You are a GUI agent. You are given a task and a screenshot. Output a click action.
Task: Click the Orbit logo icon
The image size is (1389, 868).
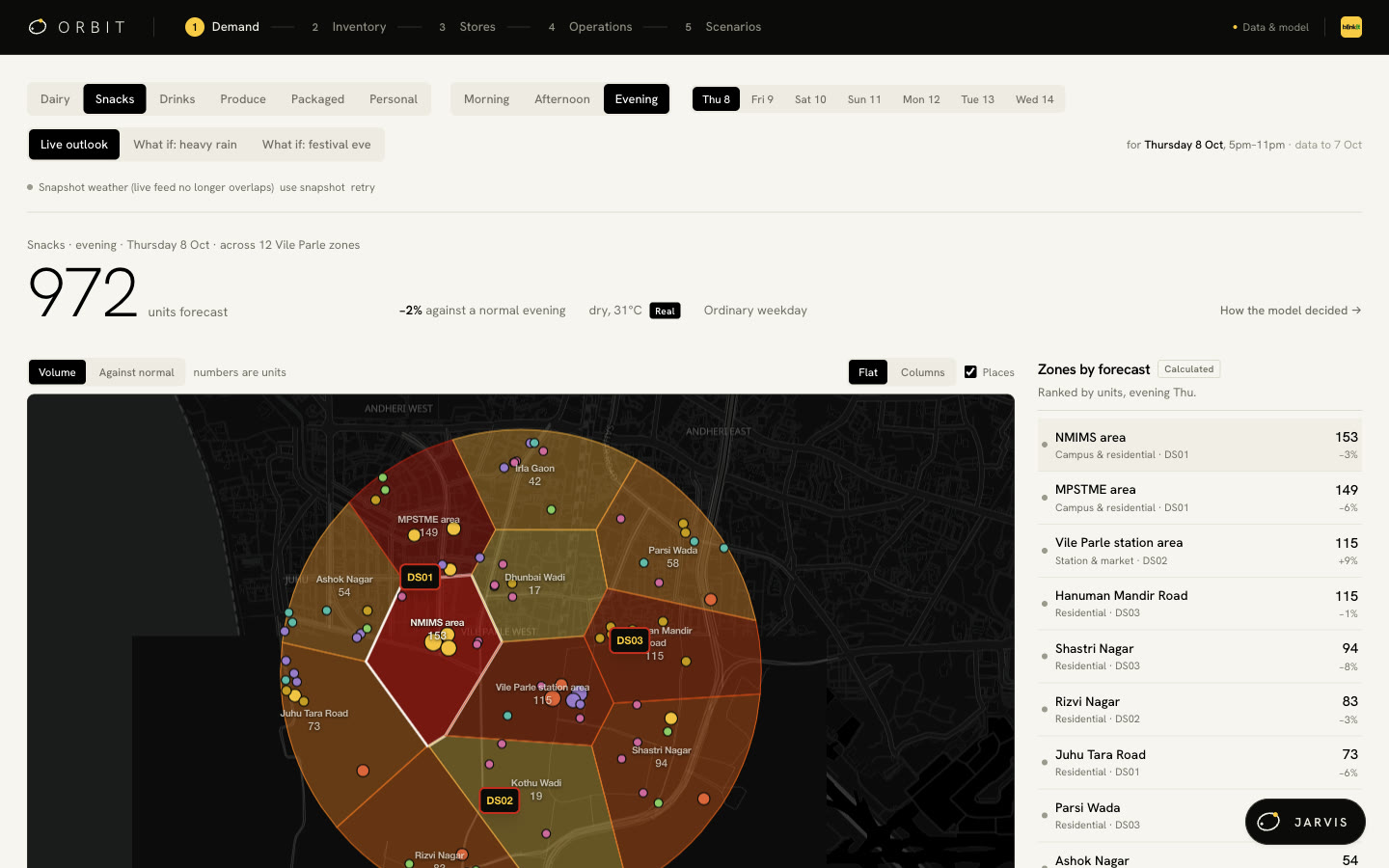click(x=38, y=27)
